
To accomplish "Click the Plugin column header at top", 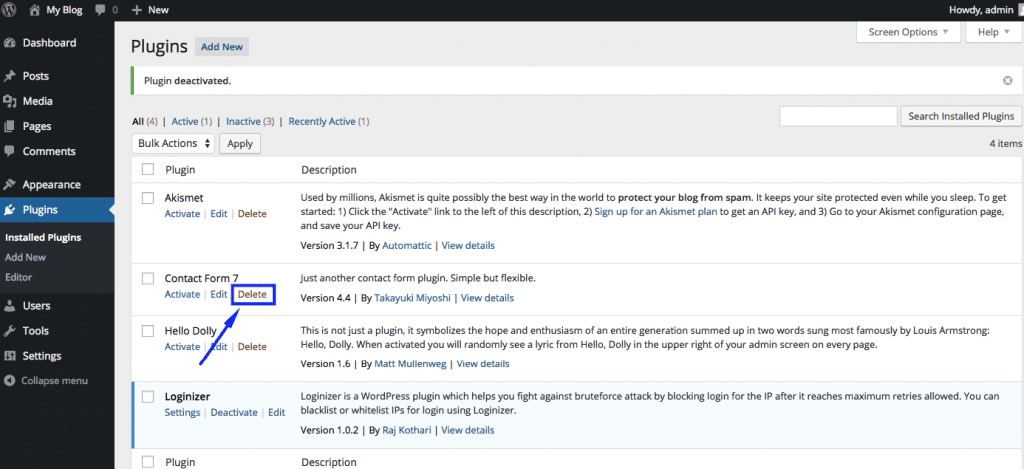I will (x=180, y=170).
